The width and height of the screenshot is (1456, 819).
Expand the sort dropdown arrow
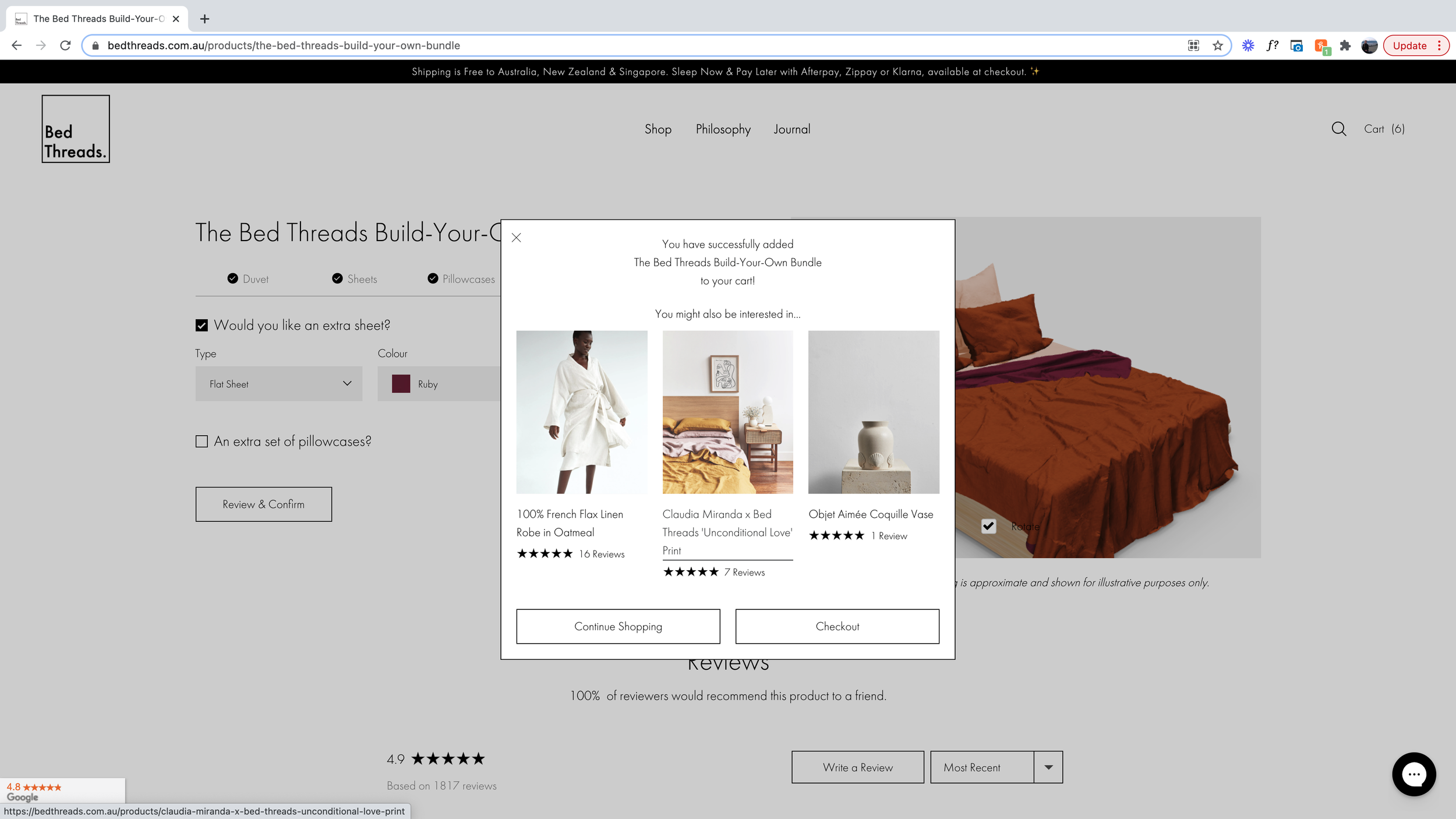point(1048,767)
